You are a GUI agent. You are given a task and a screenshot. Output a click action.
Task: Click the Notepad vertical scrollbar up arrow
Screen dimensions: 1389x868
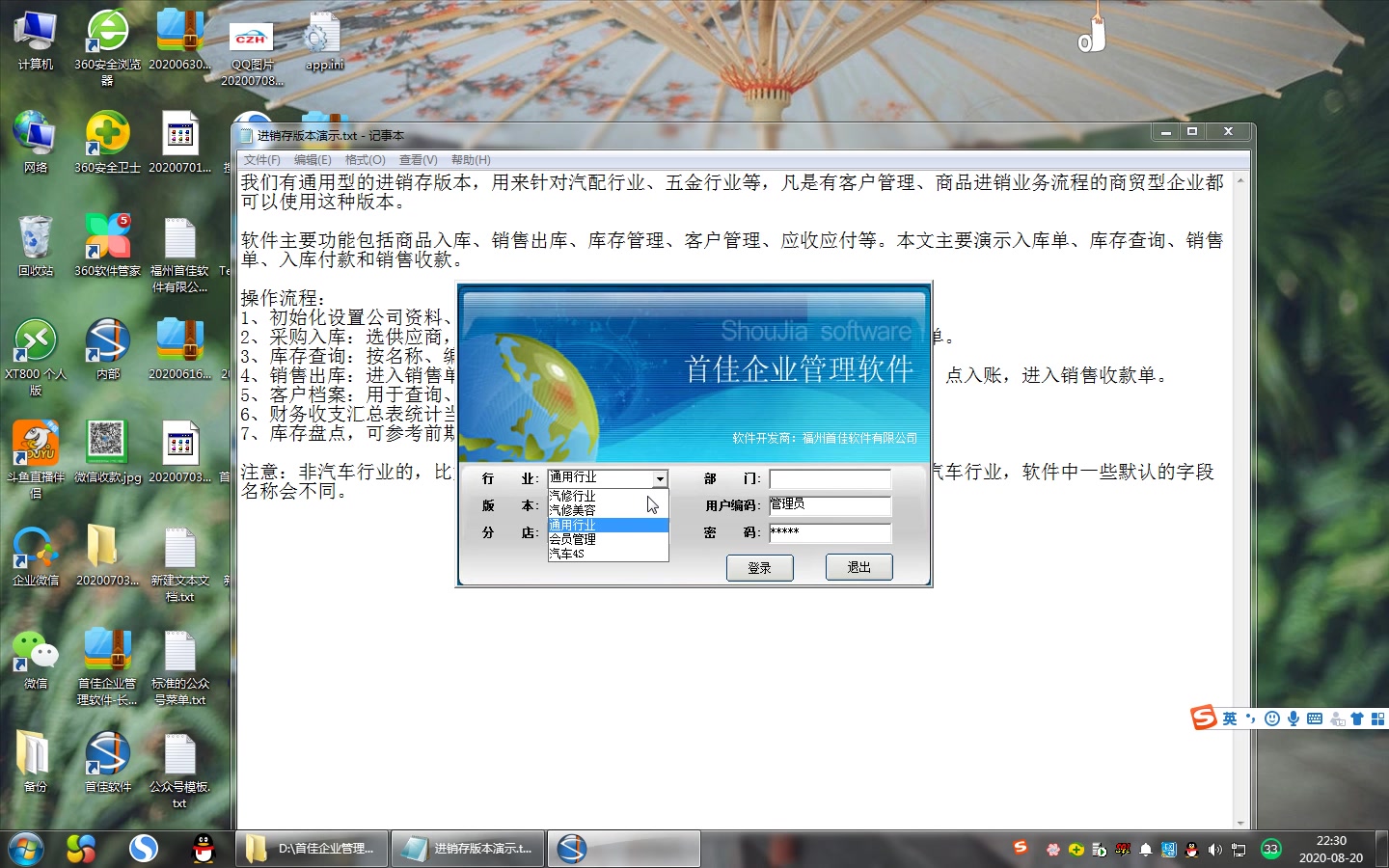click(1240, 179)
